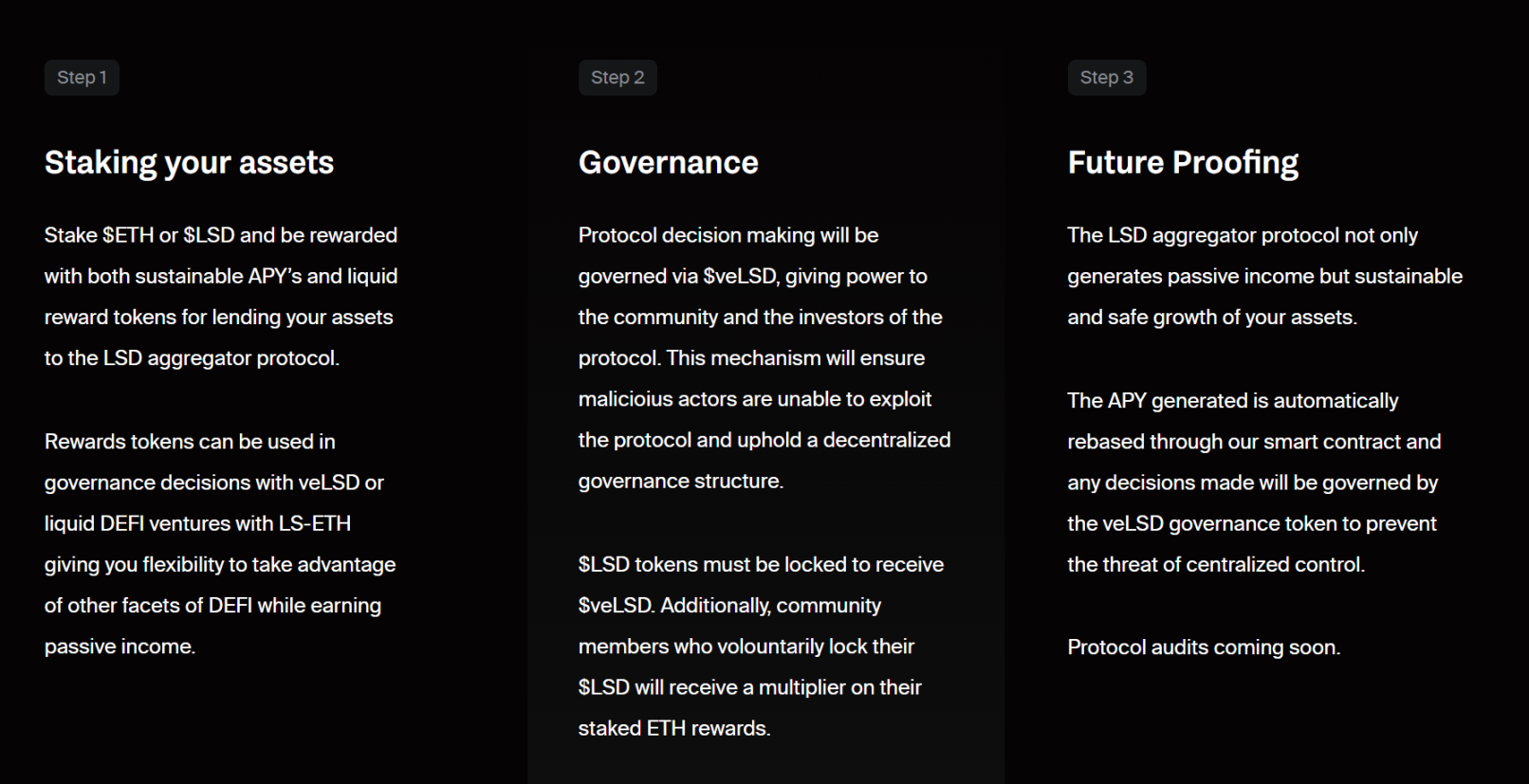
Task: Click the Step 1 badge
Action: click(82, 78)
